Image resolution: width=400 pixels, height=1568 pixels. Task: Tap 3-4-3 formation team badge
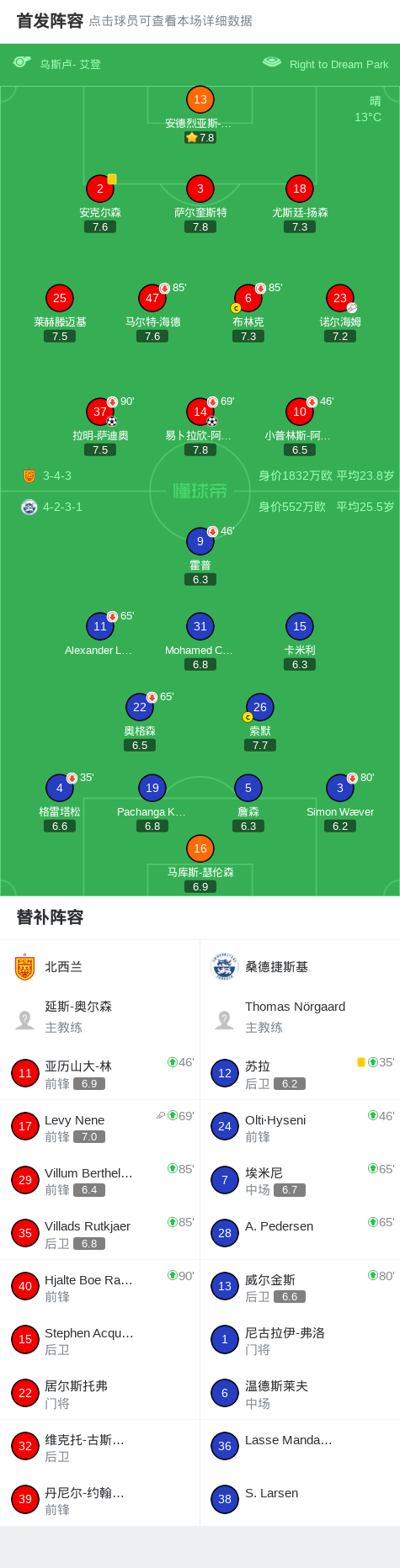tap(29, 476)
